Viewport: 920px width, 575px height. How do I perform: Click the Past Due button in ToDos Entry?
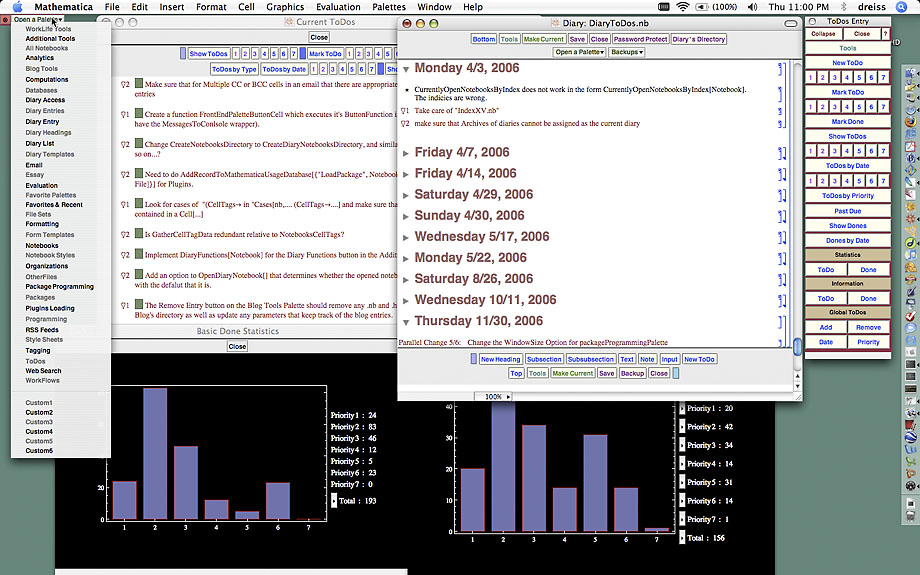tap(847, 211)
